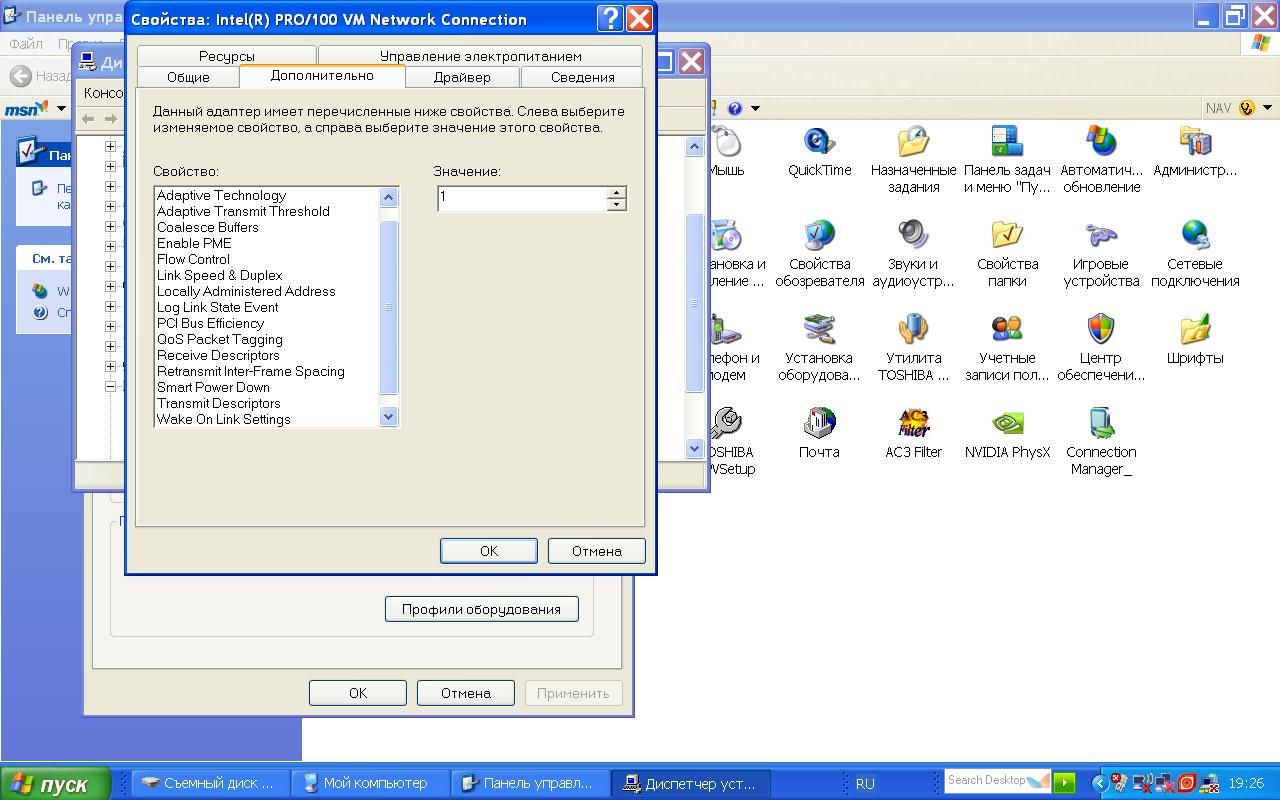The image size is (1280, 800).
Task: Open the Почта mail icon
Action: pos(819,425)
